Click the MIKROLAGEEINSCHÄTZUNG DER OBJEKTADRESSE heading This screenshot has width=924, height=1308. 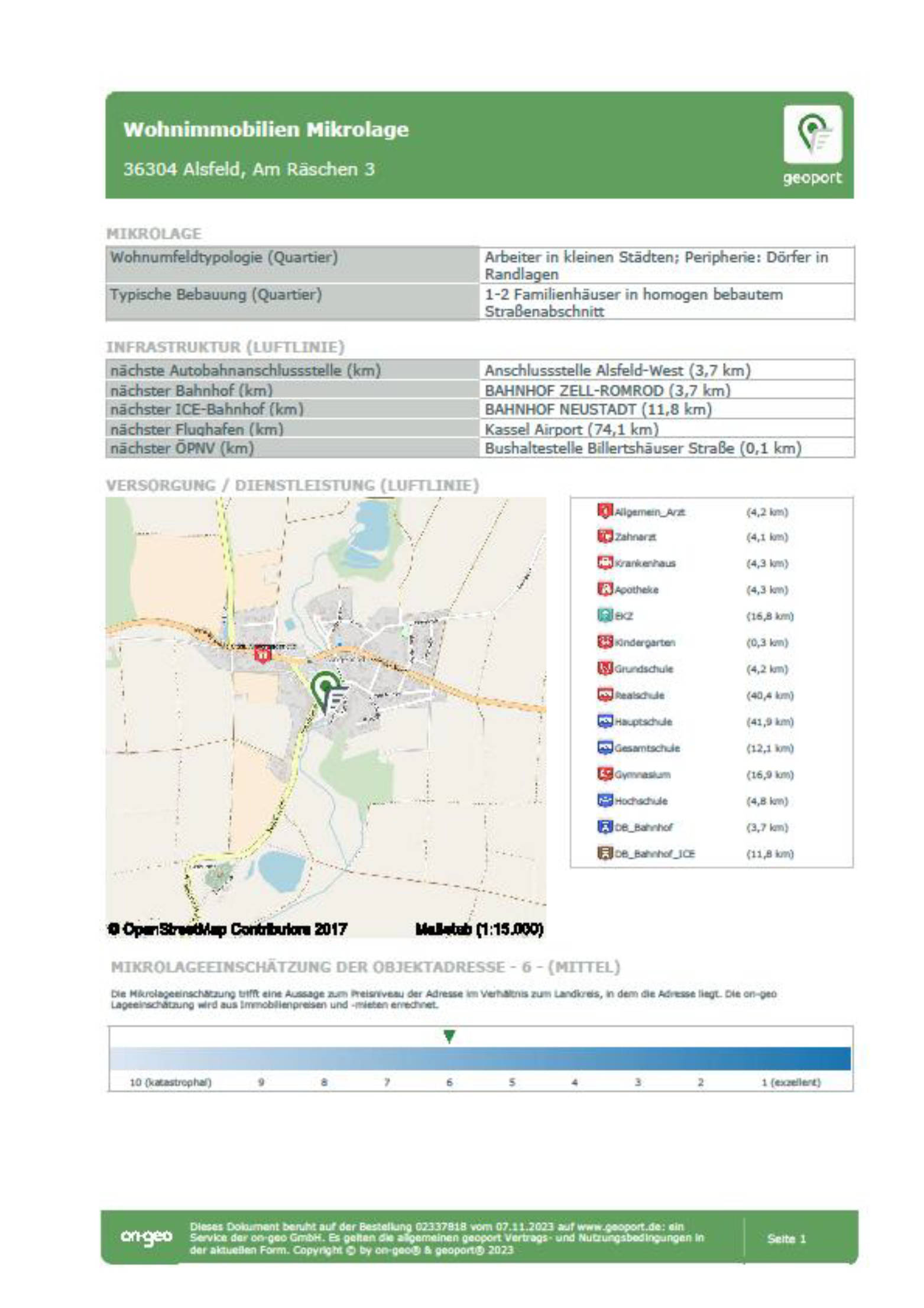(365, 967)
